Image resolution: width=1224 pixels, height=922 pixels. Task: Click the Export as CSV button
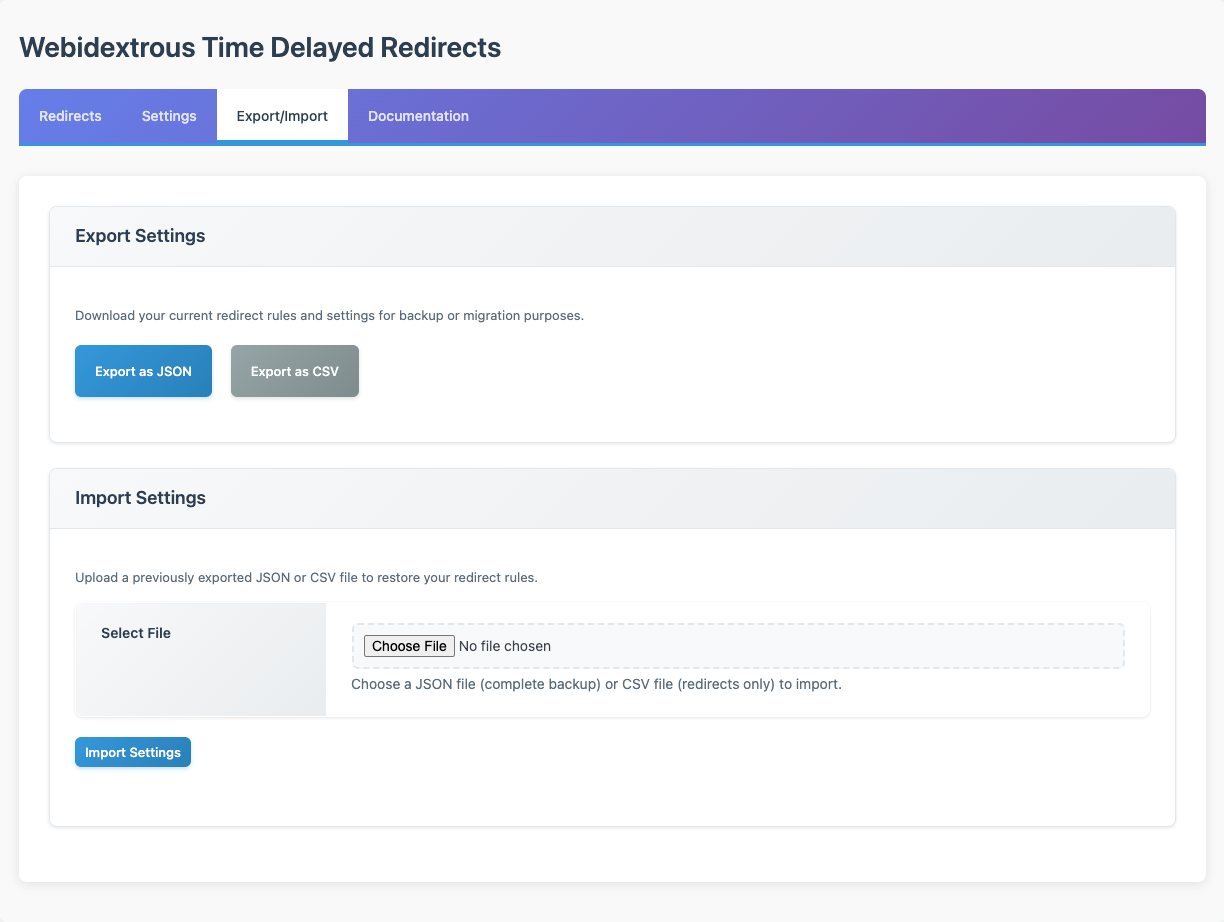(x=294, y=370)
